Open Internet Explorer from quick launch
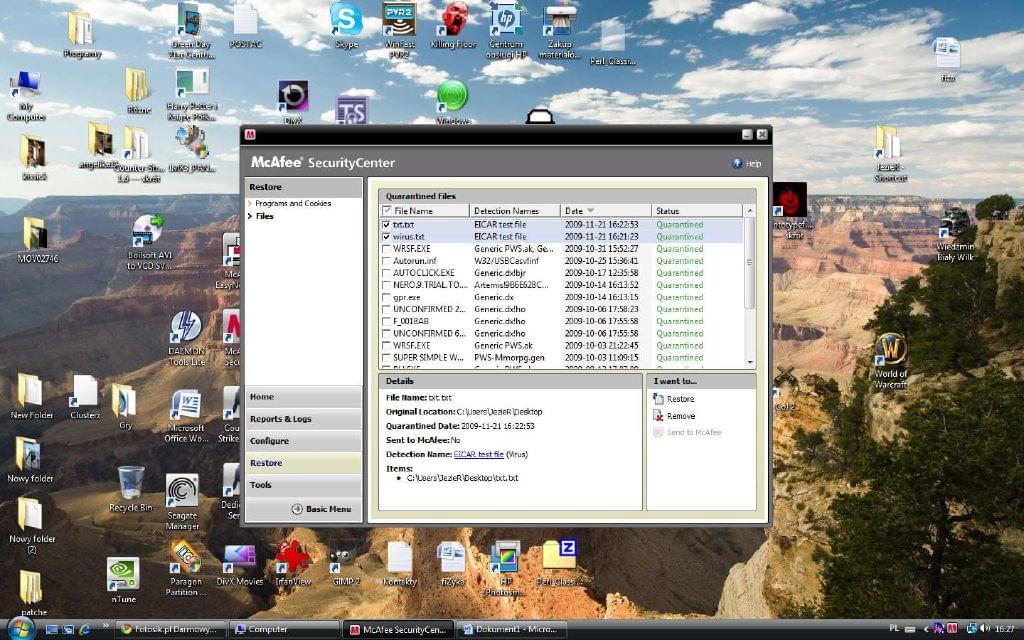 click(x=84, y=630)
